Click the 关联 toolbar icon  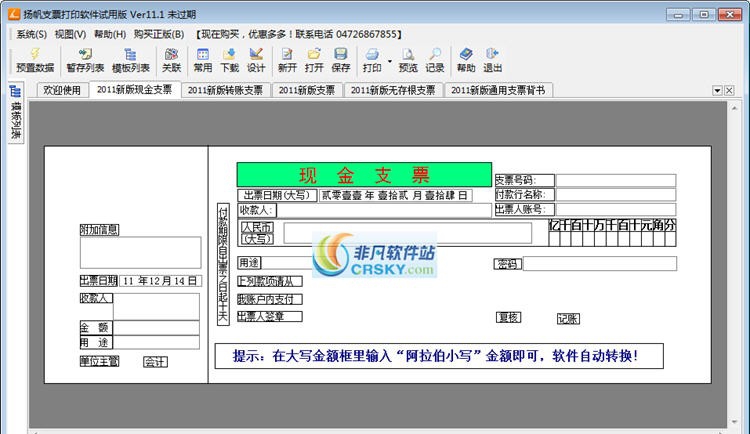click(171, 54)
